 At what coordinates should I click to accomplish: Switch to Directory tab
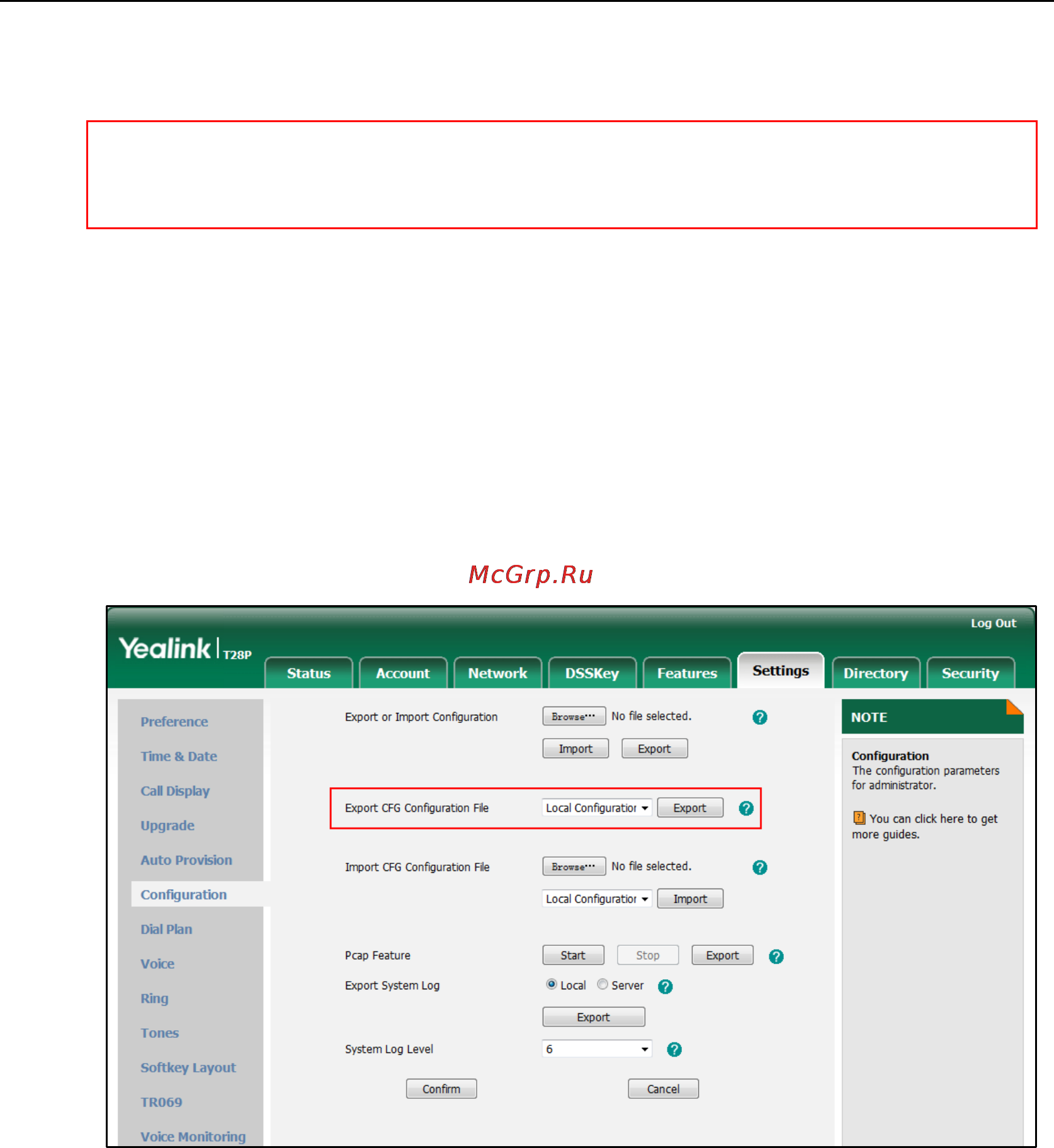(876, 673)
